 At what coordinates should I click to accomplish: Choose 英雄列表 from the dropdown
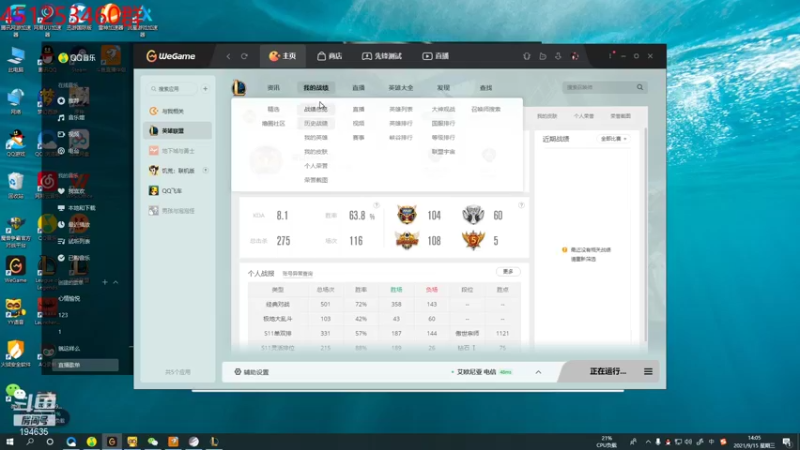tap(401, 109)
